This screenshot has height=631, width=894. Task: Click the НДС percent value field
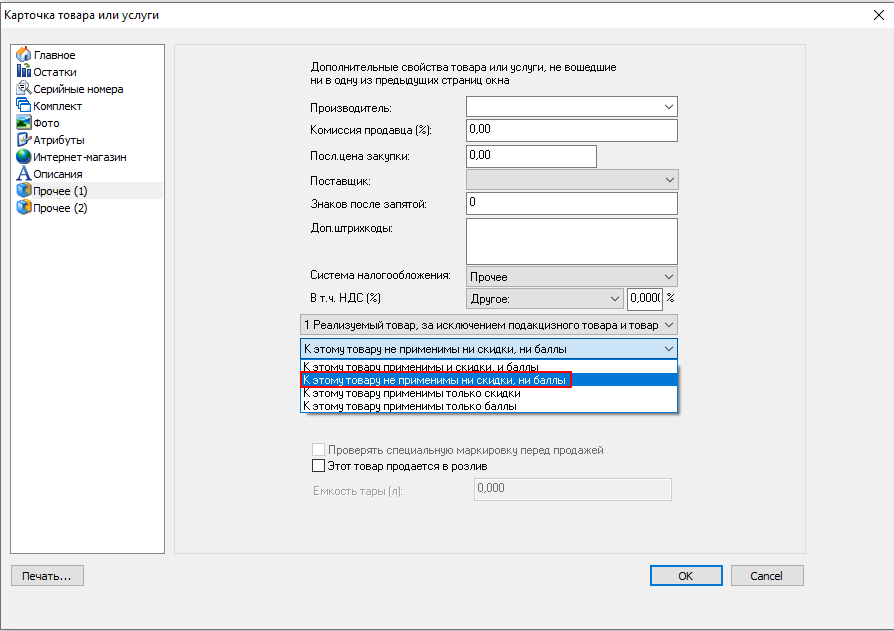(x=645, y=299)
